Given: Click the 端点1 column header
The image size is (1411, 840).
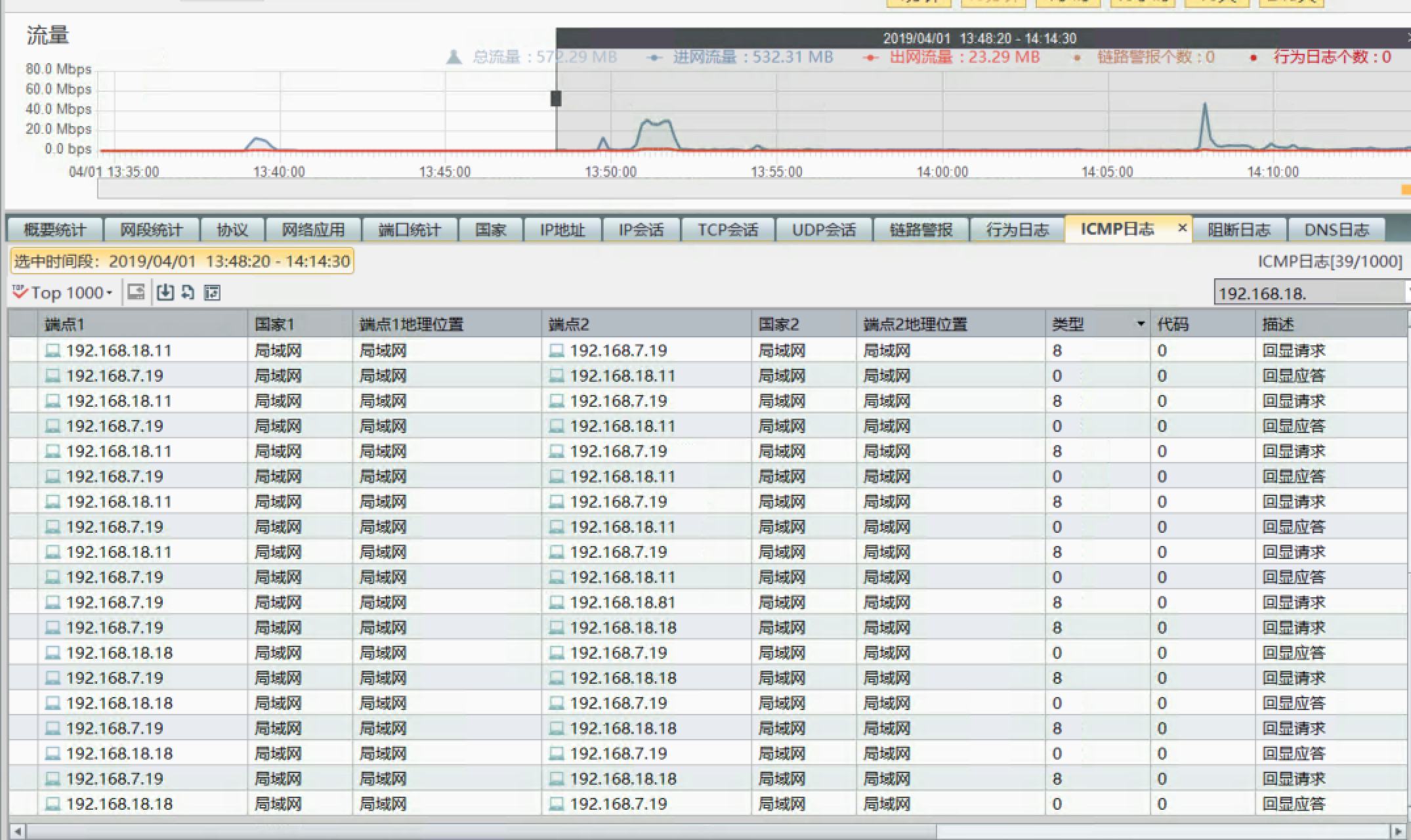Looking at the screenshot, I should coord(64,324).
